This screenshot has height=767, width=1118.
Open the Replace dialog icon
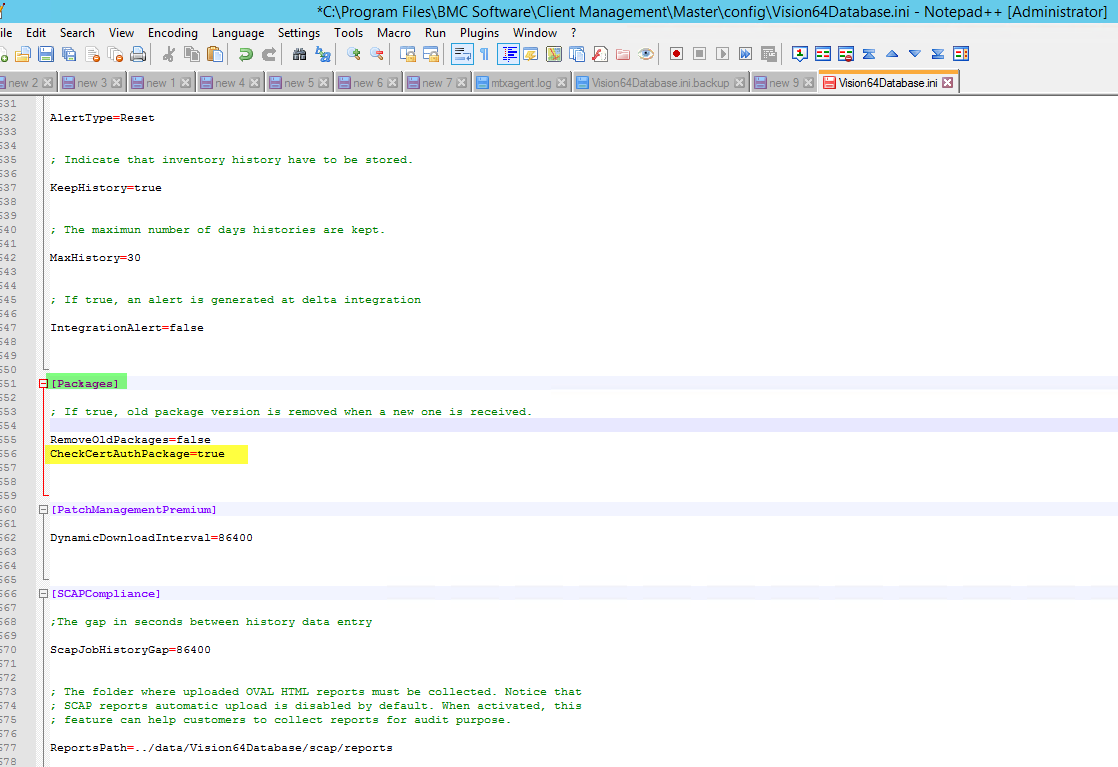tap(322, 54)
